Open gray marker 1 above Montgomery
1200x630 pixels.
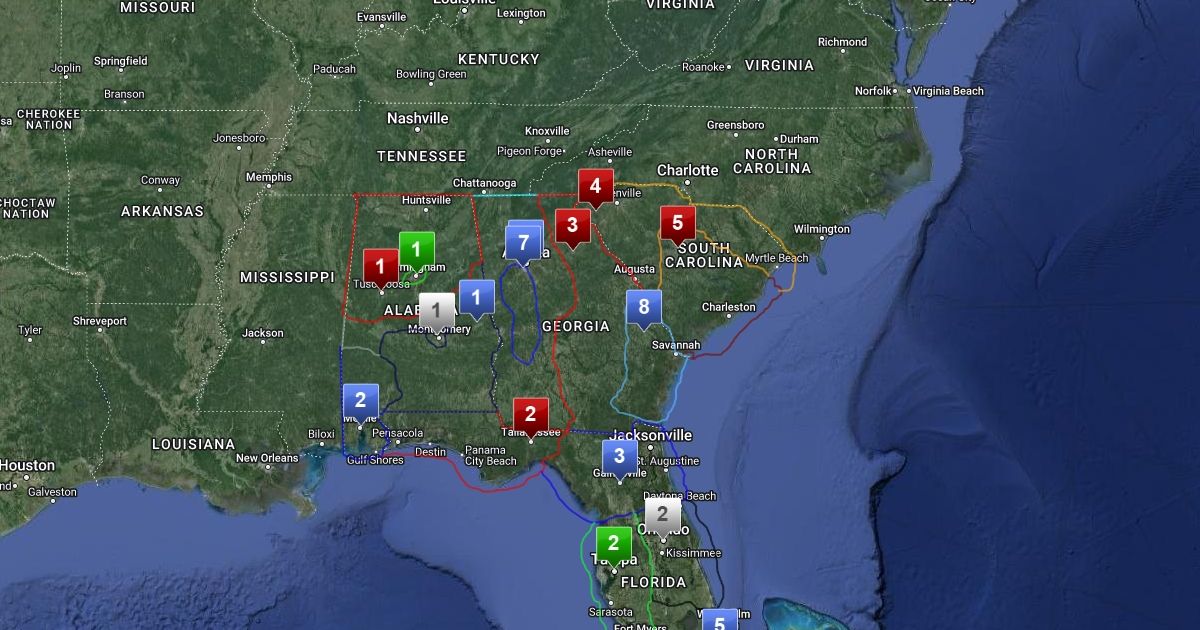[436, 312]
